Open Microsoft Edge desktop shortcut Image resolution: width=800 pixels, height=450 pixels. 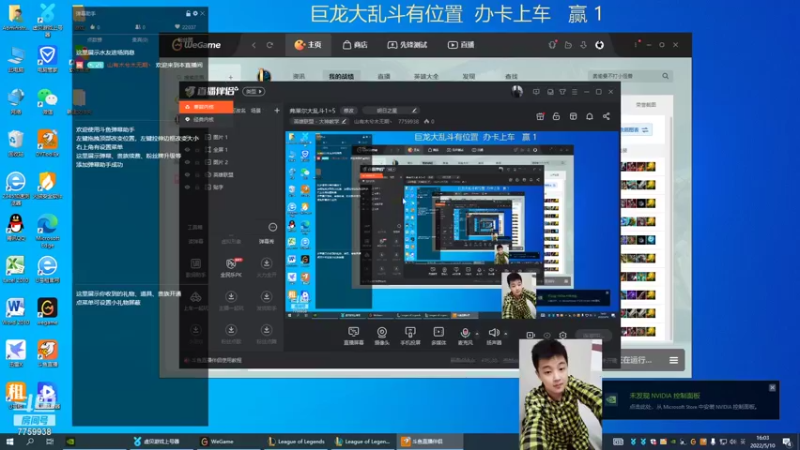[x=47, y=231]
